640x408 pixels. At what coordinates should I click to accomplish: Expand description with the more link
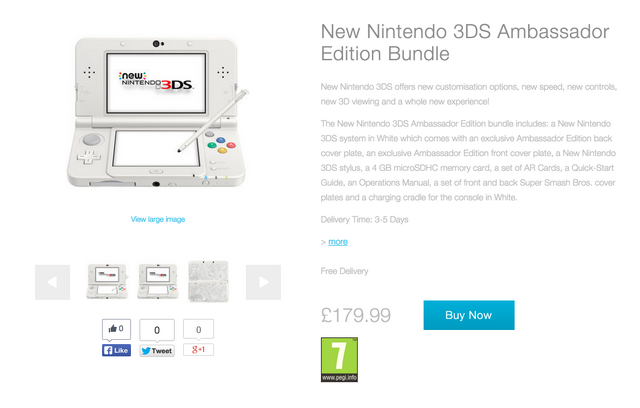tap(338, 242)
